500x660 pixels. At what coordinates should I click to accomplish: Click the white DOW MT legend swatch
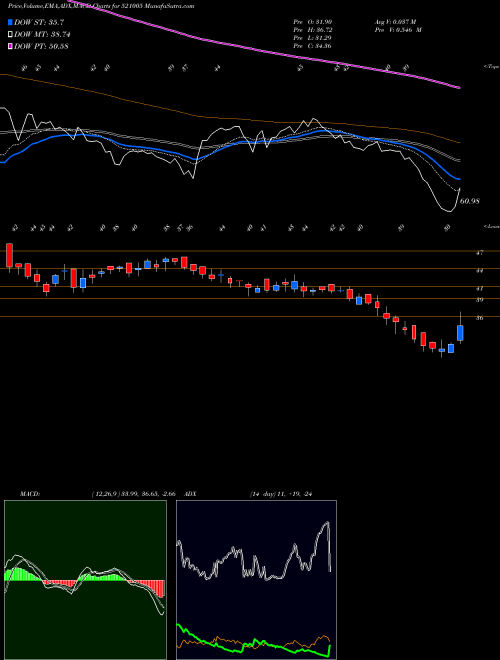coord(10,34)
